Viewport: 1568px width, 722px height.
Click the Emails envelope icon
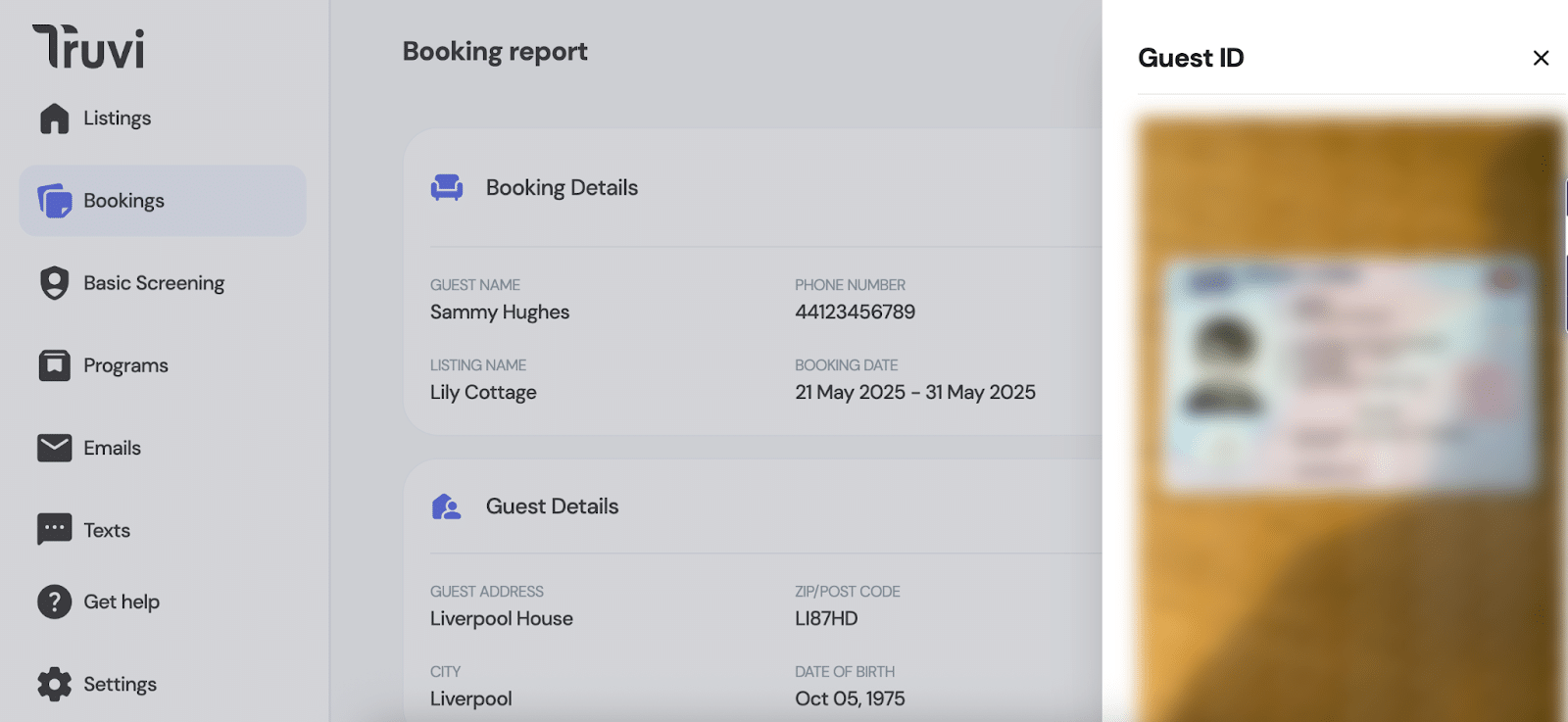[54, 448]
